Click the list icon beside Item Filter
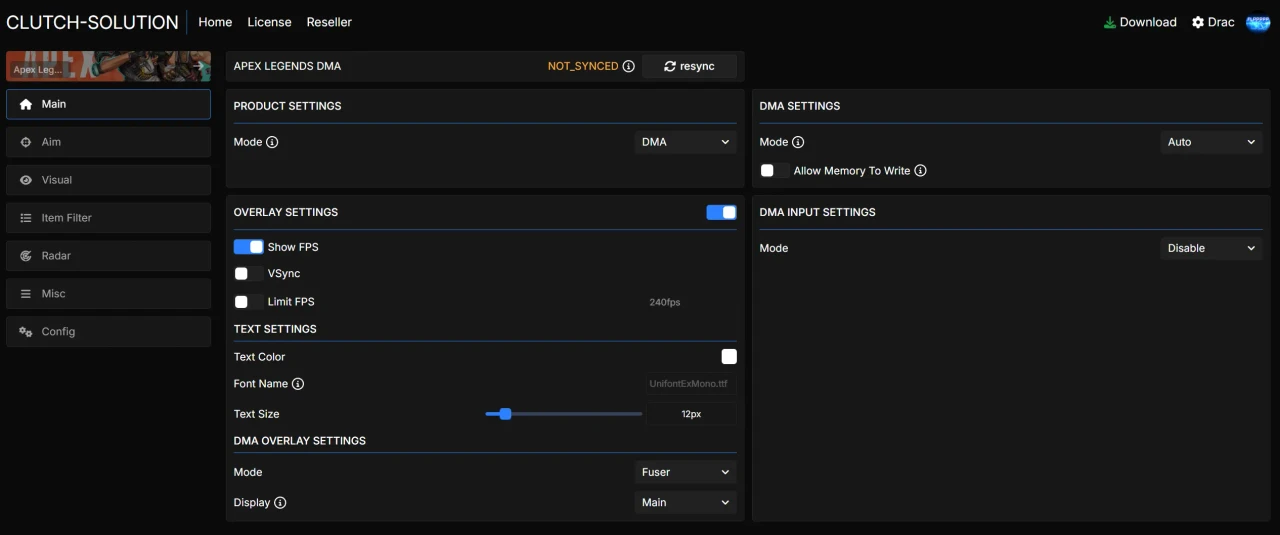Screen dimensions: 1280x535 pyautogui.click(x=26, y=218)
